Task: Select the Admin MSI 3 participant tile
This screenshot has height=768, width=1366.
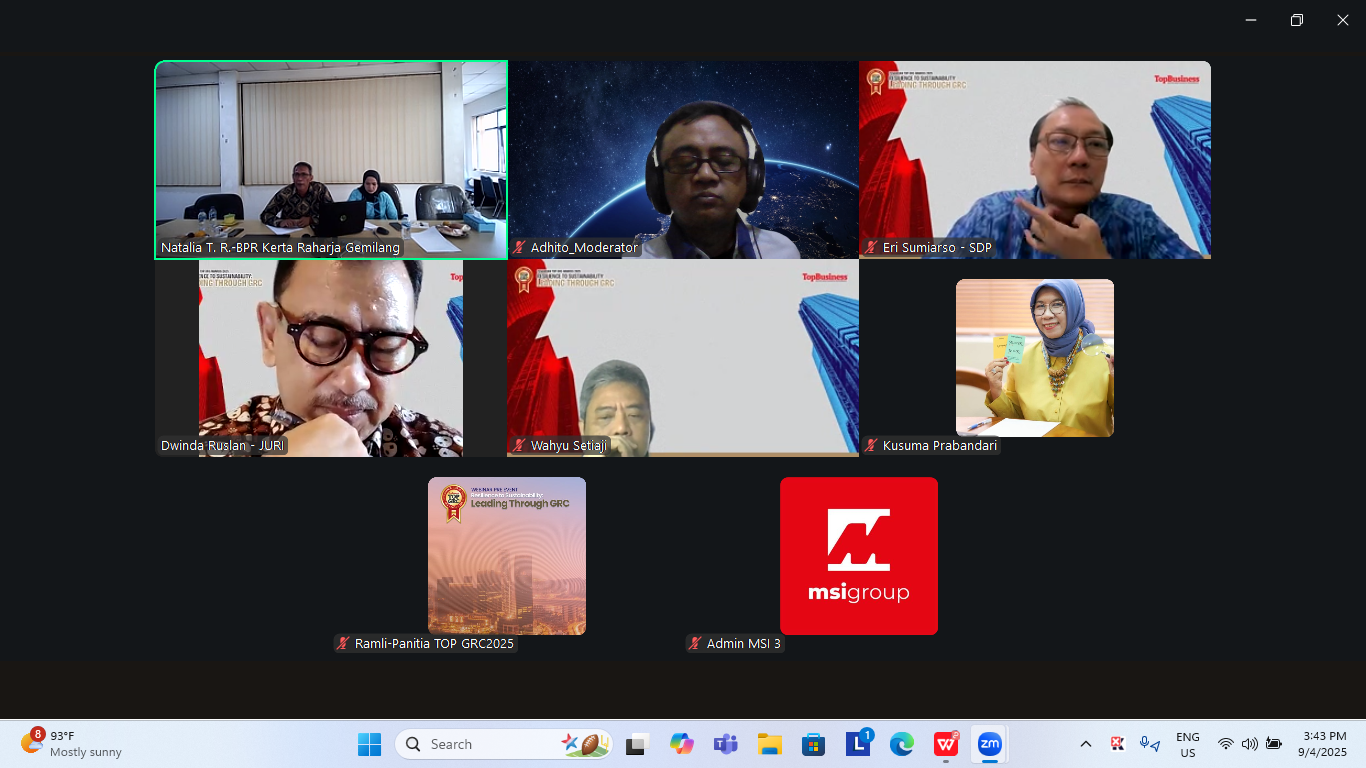Action: tap(858, 556)
